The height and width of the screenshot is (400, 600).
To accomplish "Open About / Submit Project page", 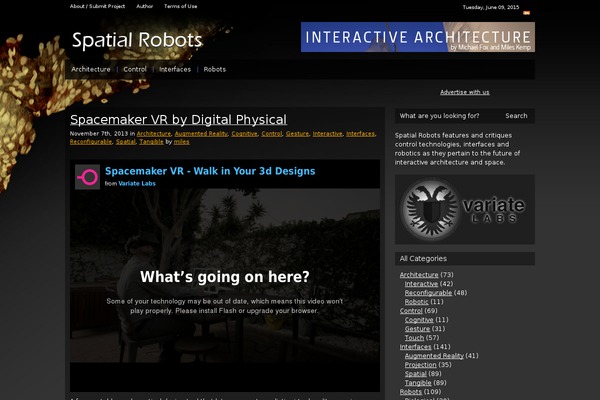I will point(97,6).
